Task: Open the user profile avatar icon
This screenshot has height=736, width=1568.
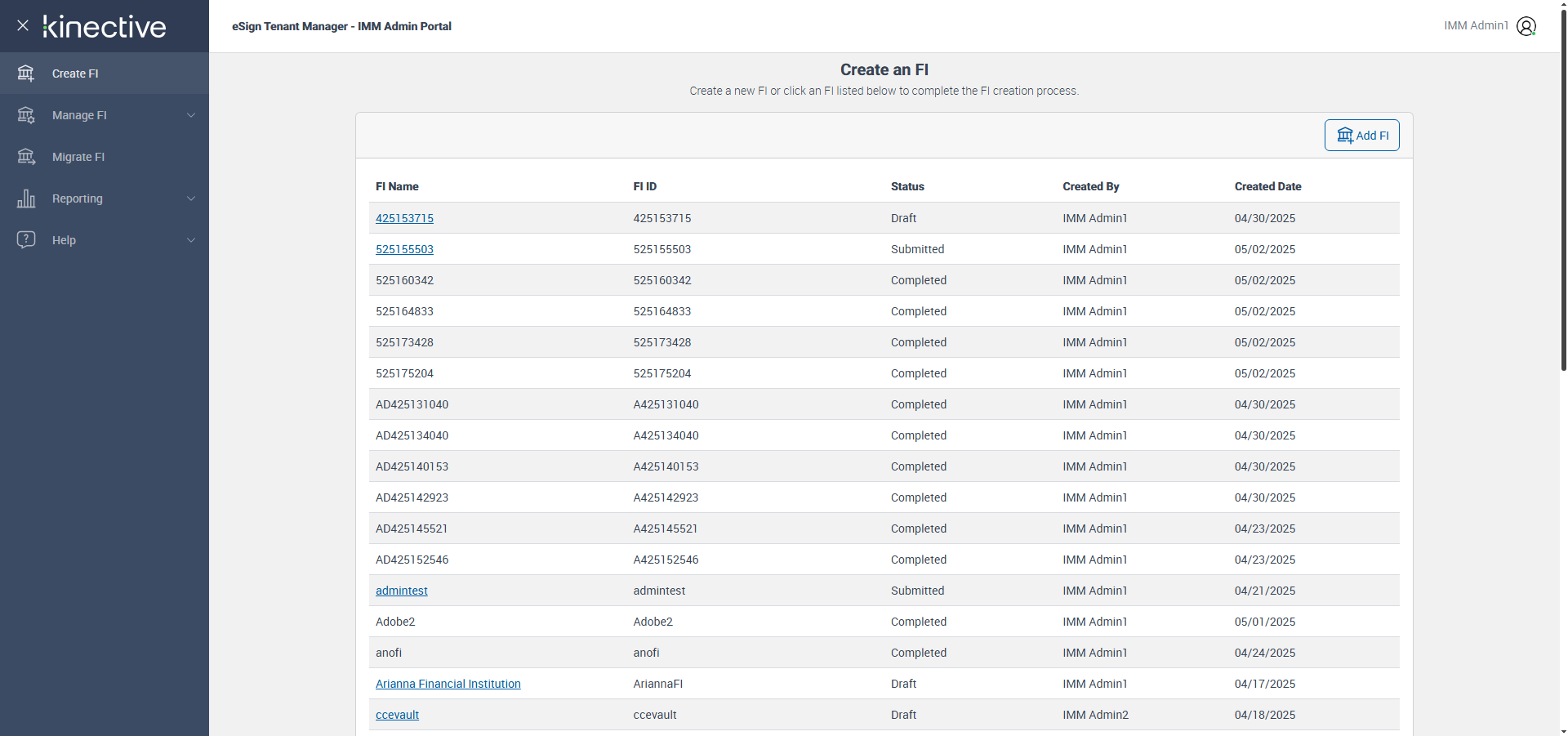Action: coord(1526,26)
